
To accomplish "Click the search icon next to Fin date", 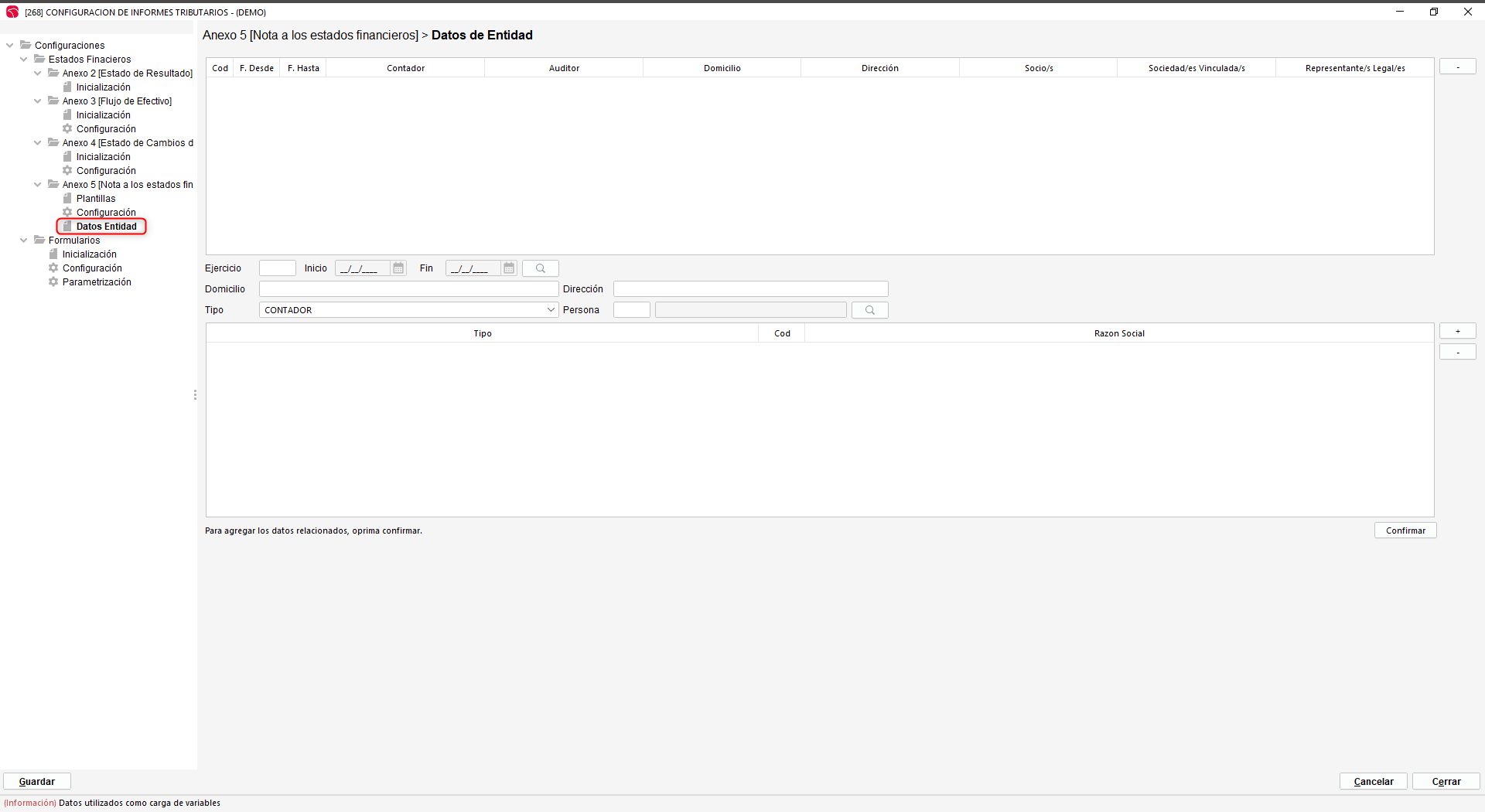I will coord(541,268).
